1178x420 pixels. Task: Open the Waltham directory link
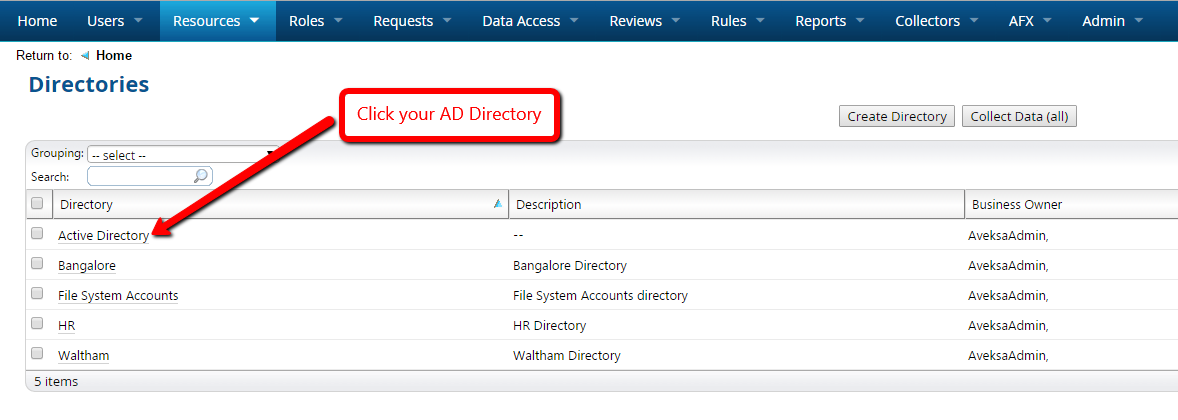point(84,356)
